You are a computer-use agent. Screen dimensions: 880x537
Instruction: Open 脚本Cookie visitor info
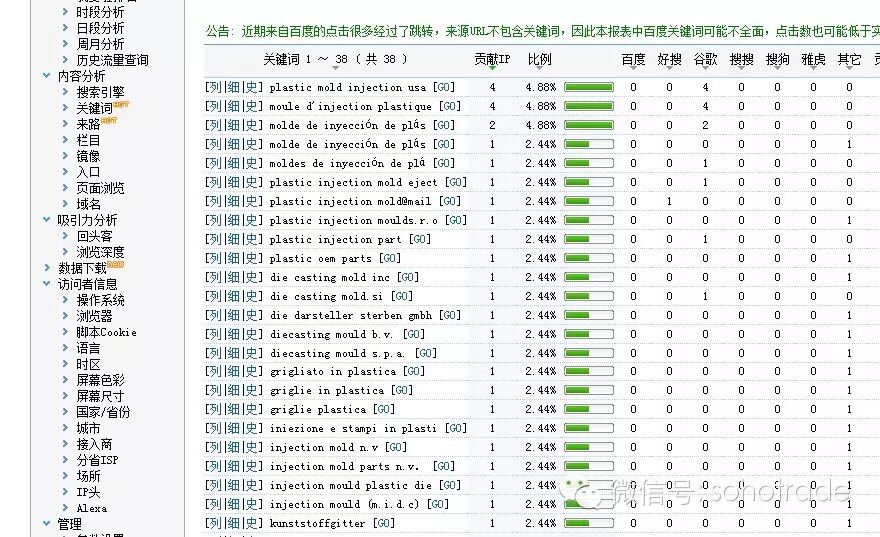(x=106, y=332)
